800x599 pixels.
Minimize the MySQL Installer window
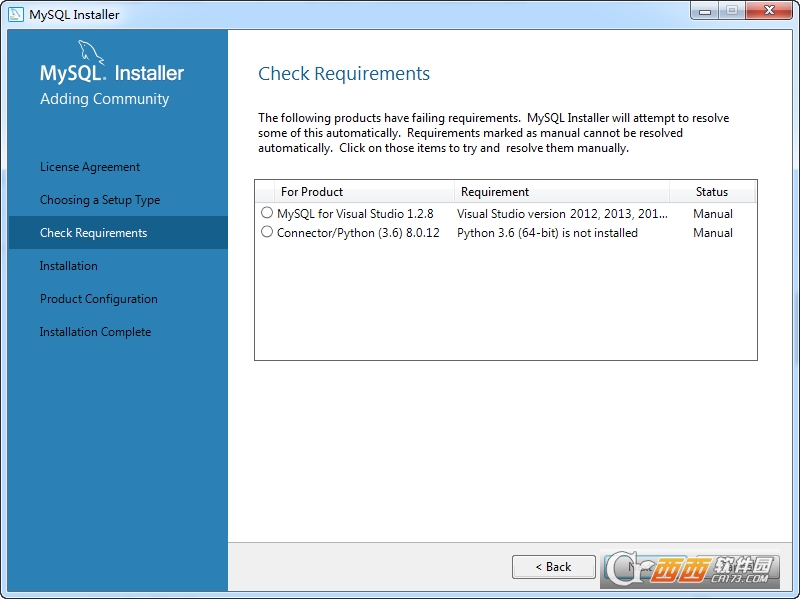pos(705,11)
